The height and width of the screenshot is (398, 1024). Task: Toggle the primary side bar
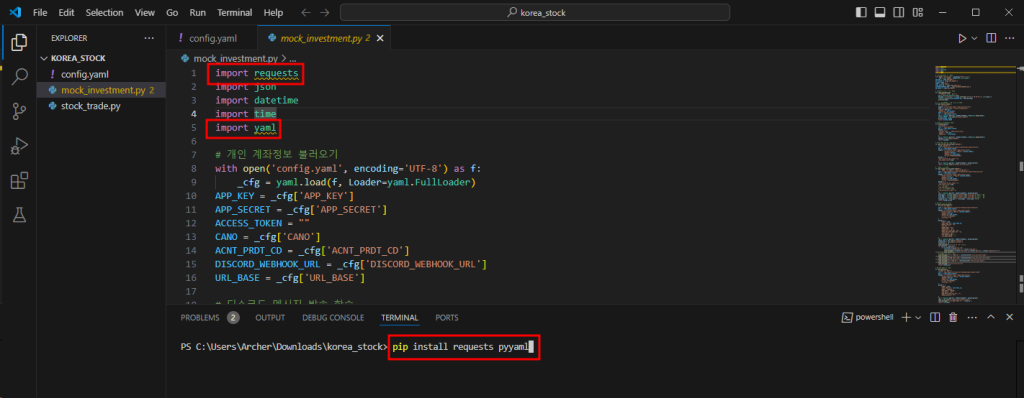tap(861, 12)
